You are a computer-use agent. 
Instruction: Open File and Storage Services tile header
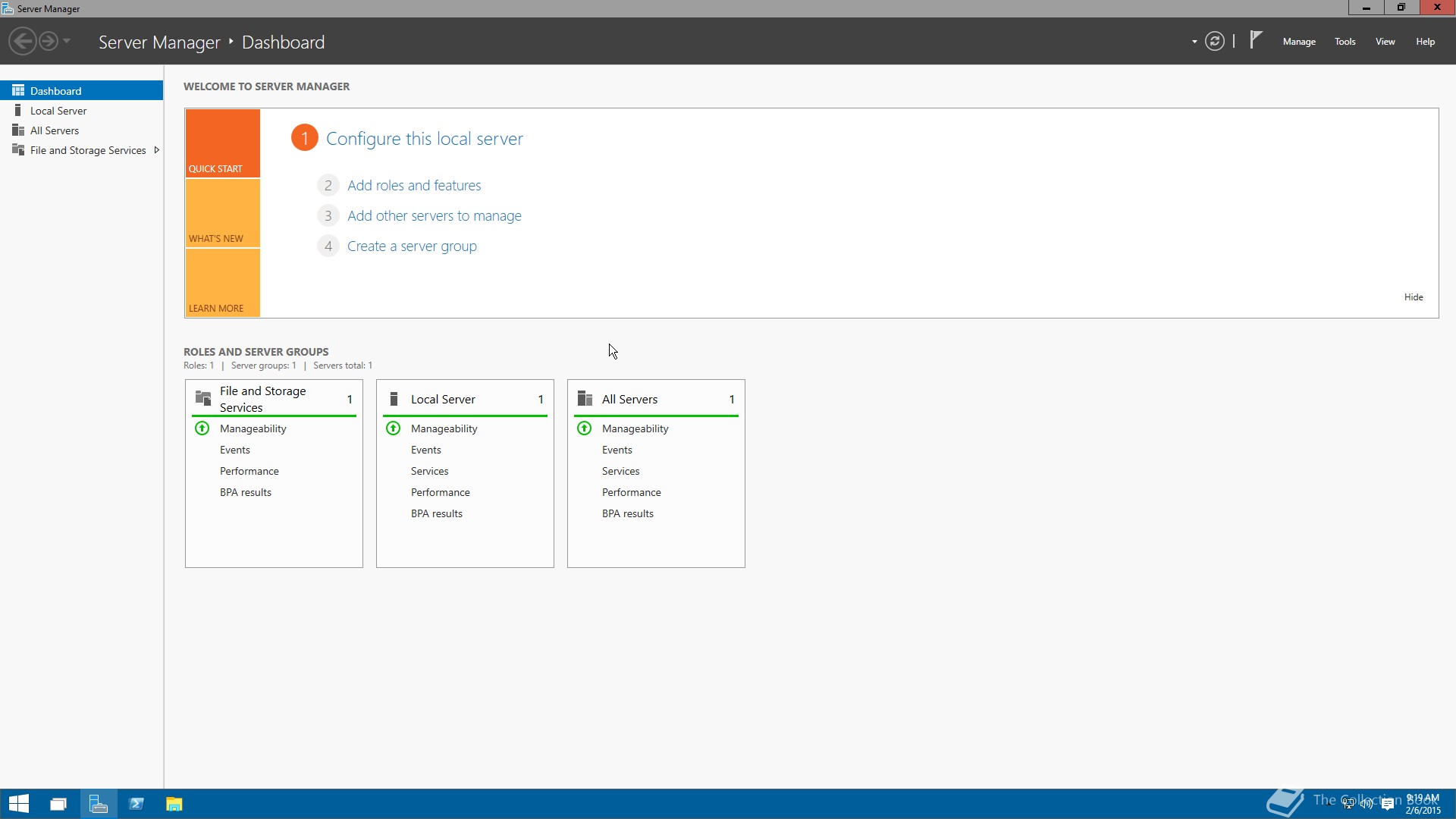click(274, 399)
